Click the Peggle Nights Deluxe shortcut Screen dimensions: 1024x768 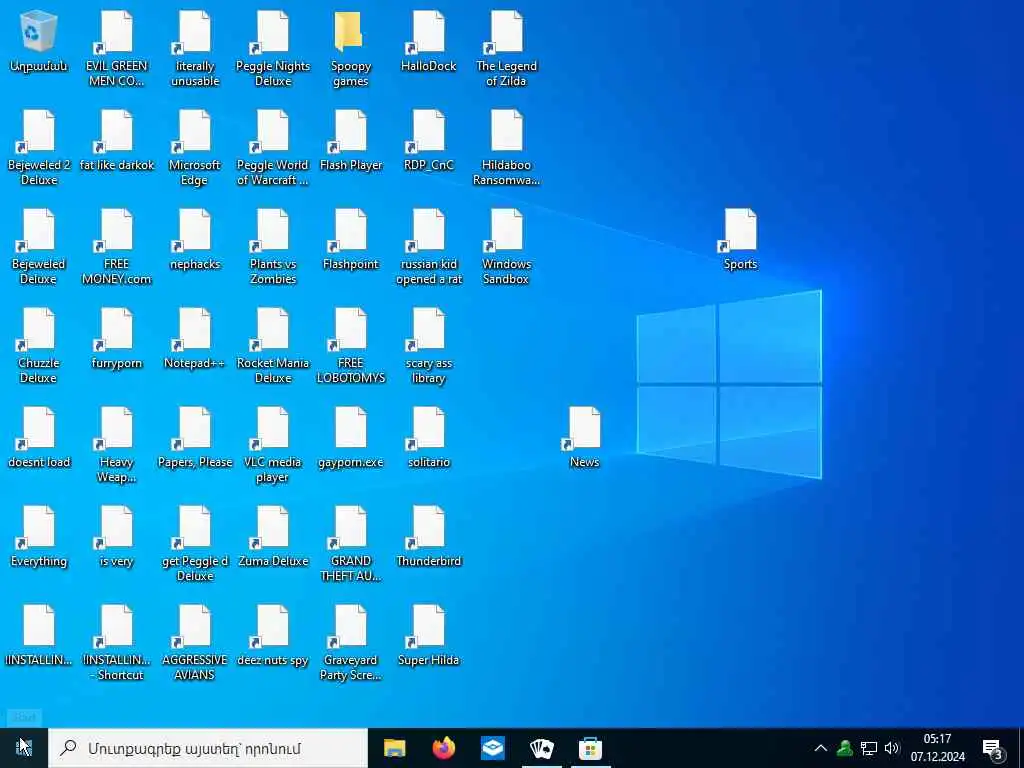(x=273, y=48)
